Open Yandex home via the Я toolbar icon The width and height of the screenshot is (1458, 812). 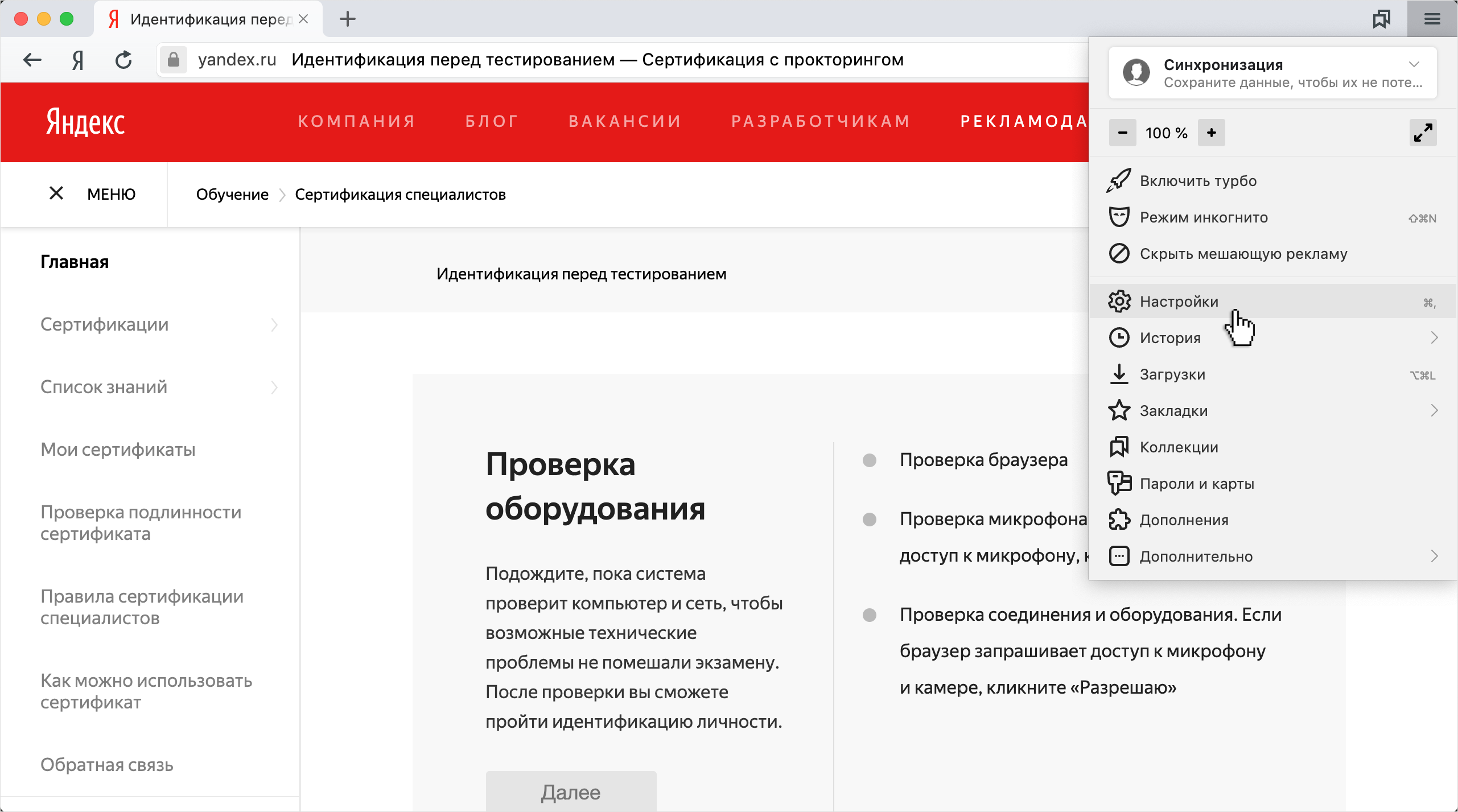tap(78, 60)
